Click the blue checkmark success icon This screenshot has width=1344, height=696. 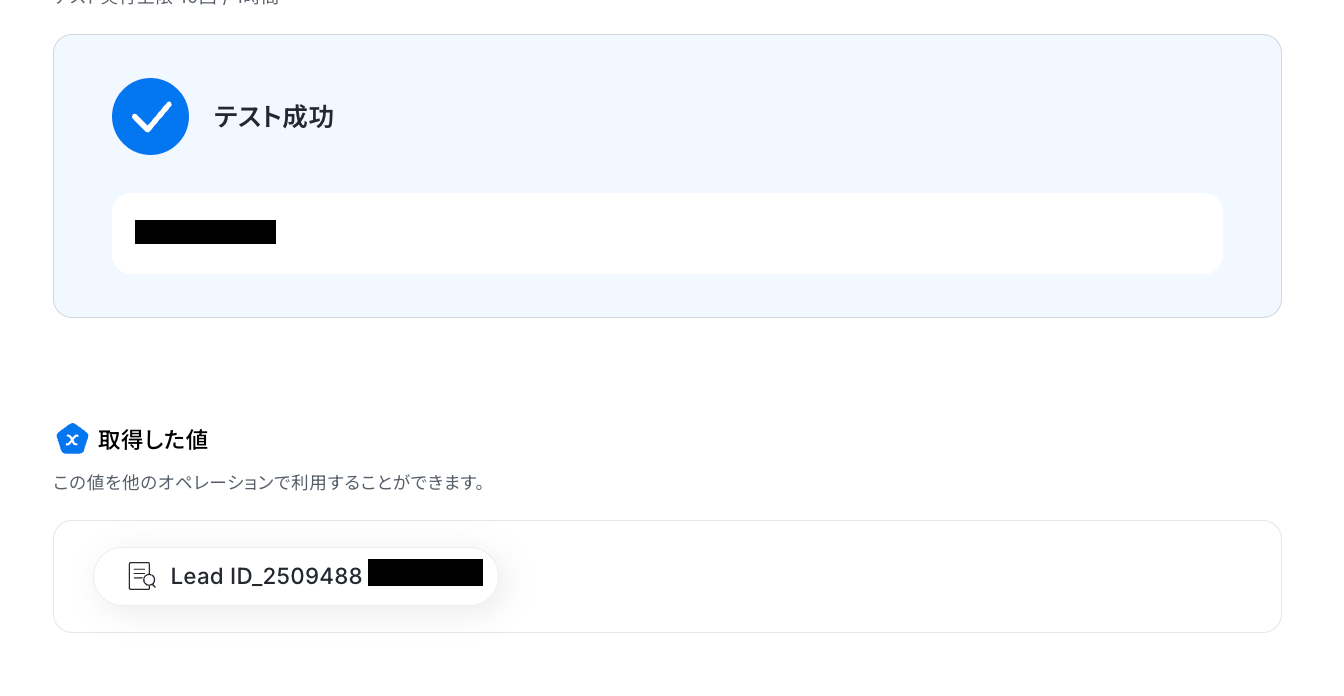(x=150, y=117)
